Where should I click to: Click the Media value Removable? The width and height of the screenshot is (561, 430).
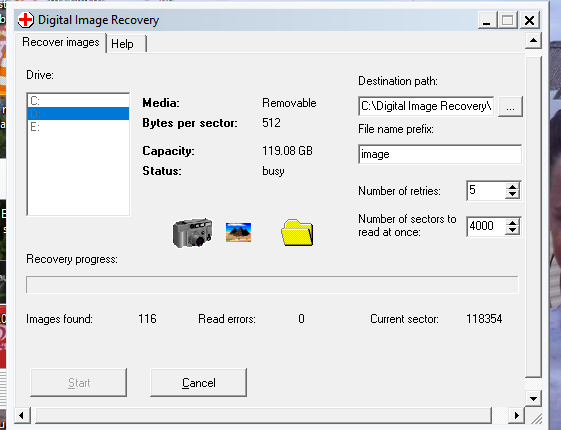pos(289,103)
